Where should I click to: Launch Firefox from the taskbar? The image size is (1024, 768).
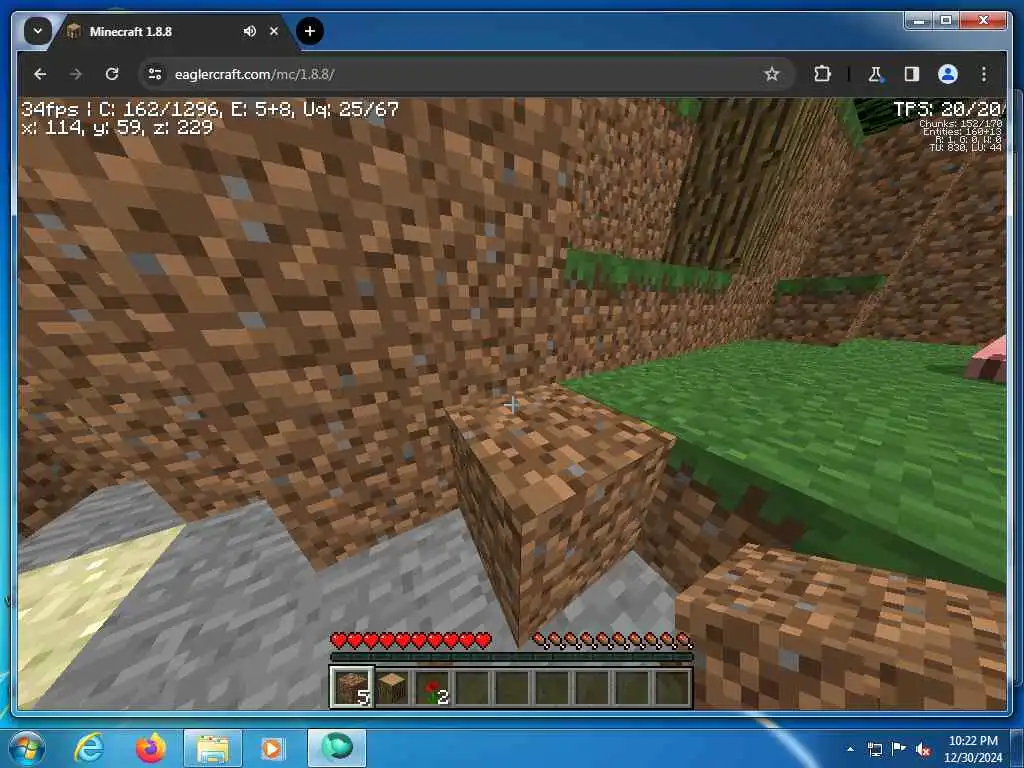(150, 748)
